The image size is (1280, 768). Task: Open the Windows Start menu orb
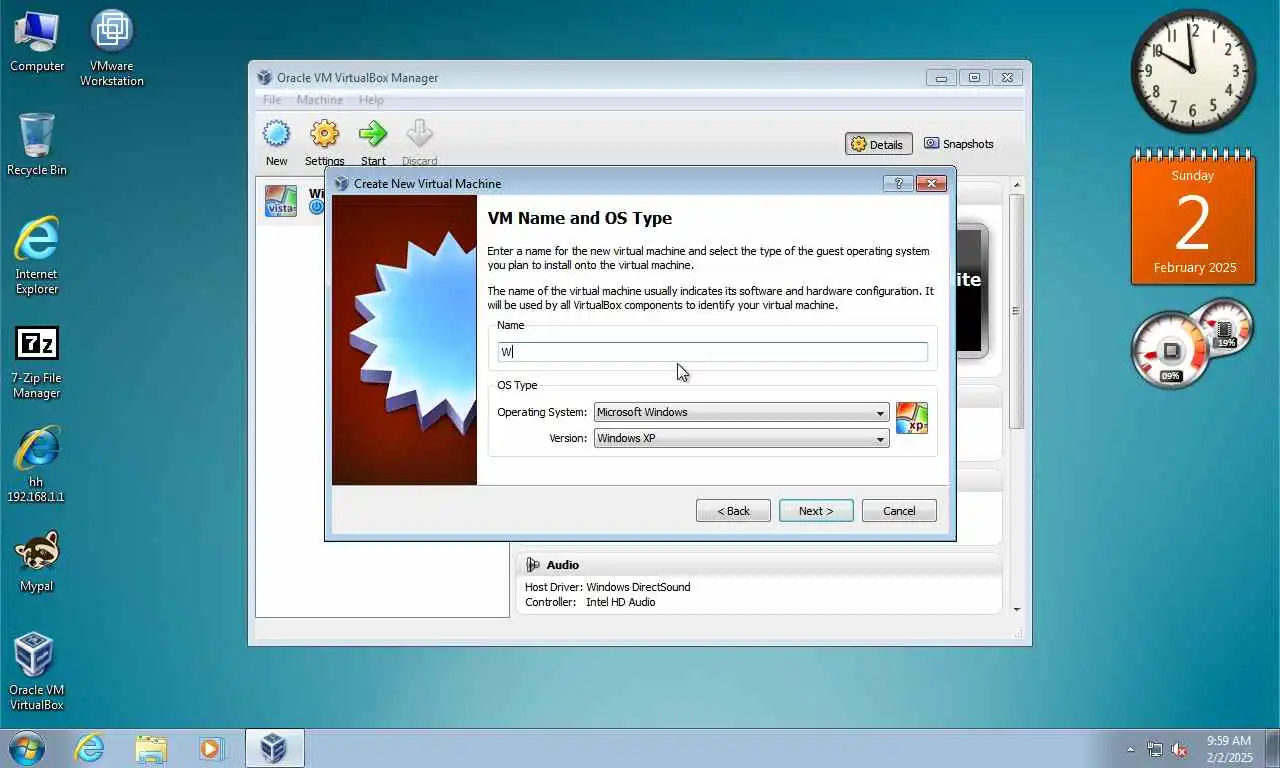(26, 748)
